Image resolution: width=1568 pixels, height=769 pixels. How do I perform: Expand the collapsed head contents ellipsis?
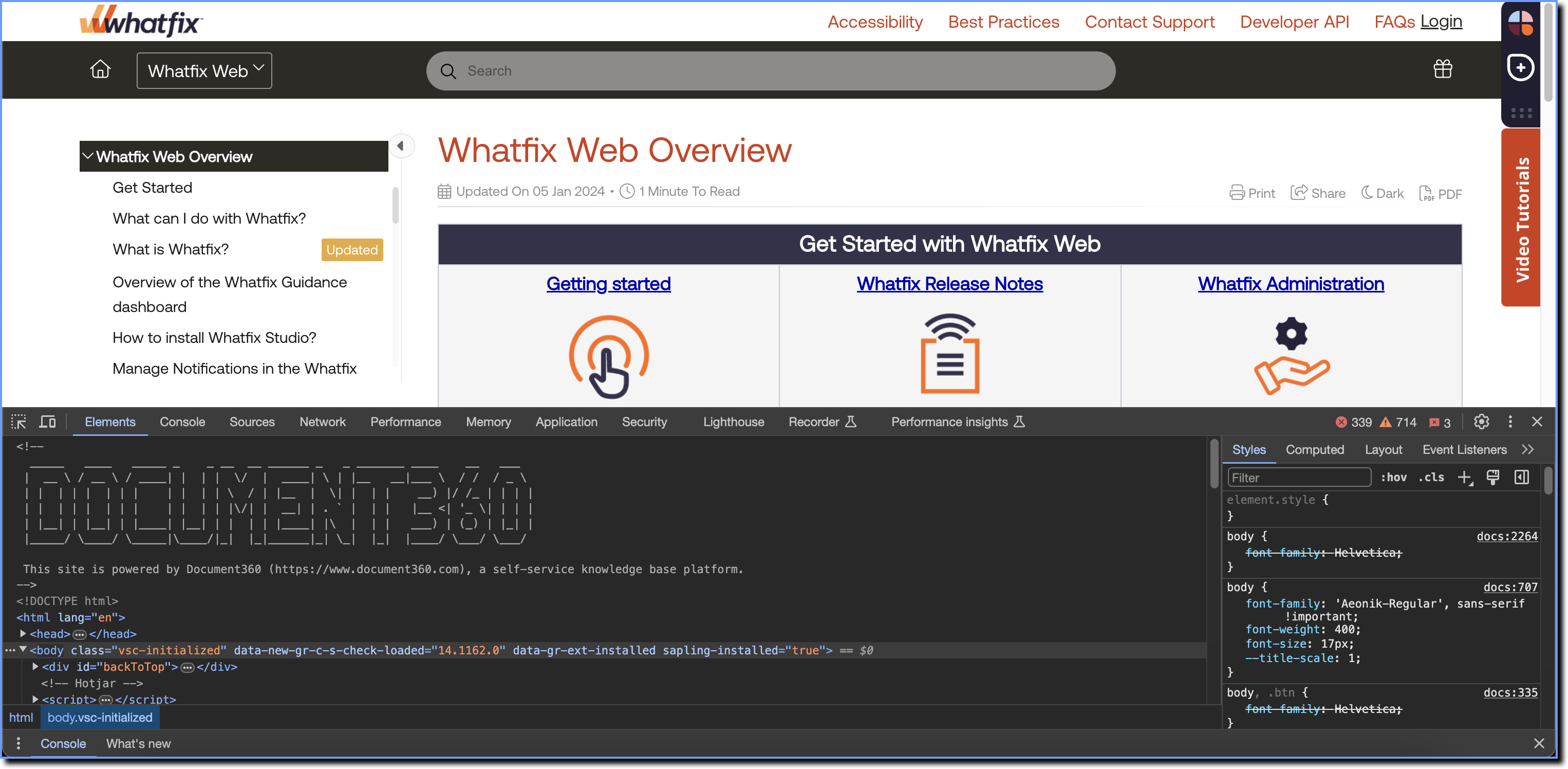point(79,634)
